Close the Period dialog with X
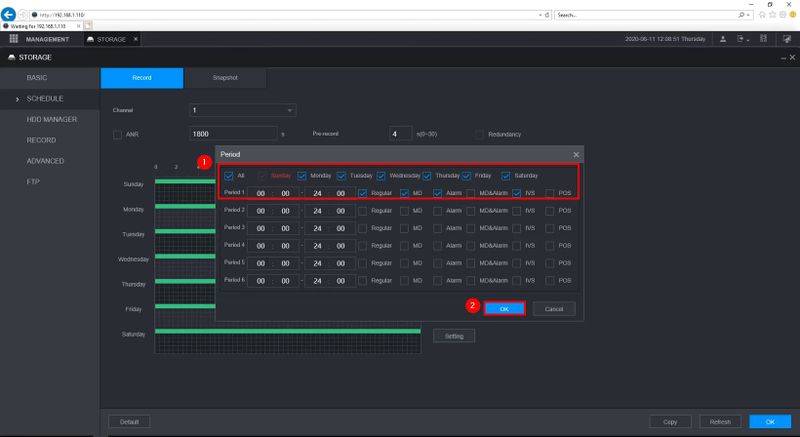 click(576, 155)
